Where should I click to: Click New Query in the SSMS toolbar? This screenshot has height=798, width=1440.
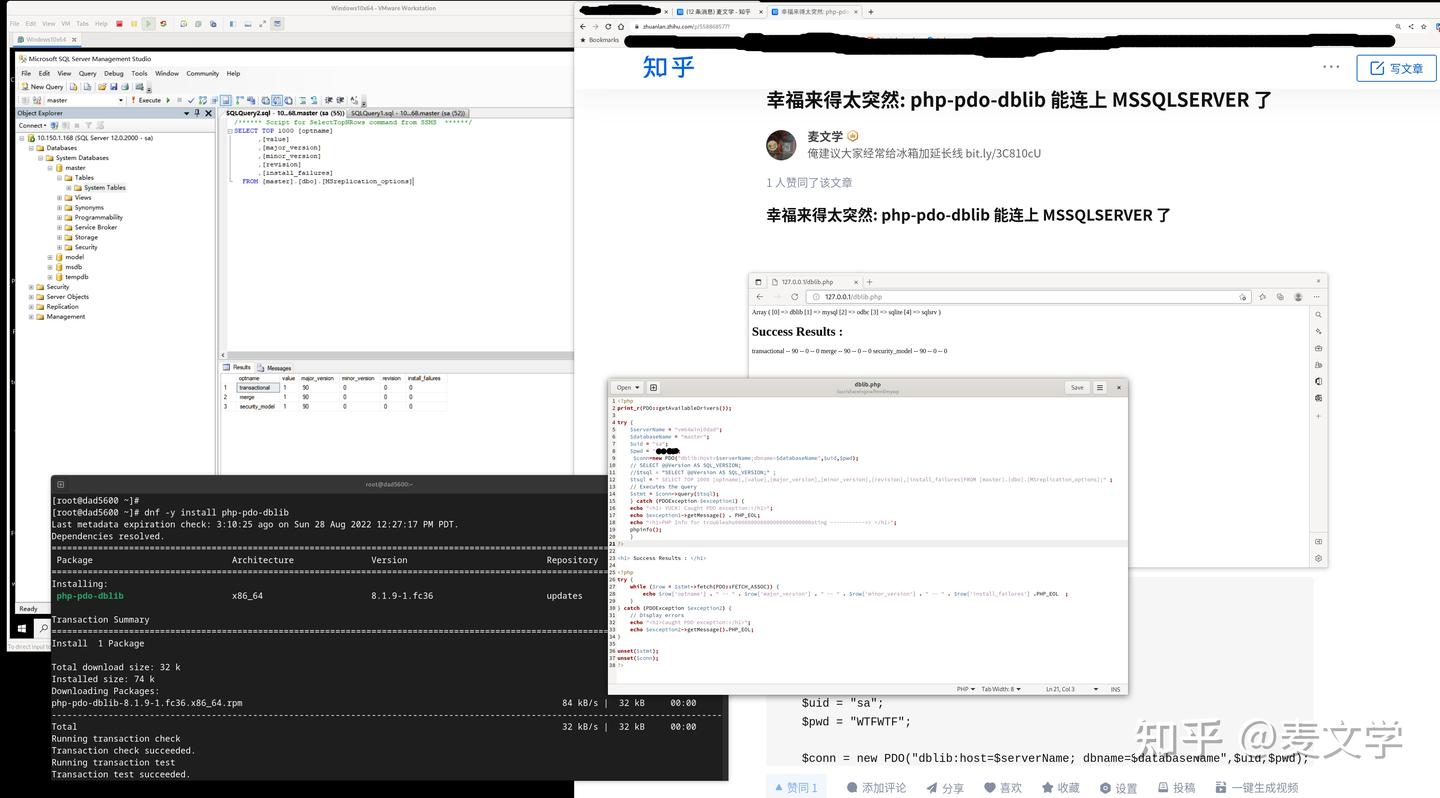(x=42, y=87)
